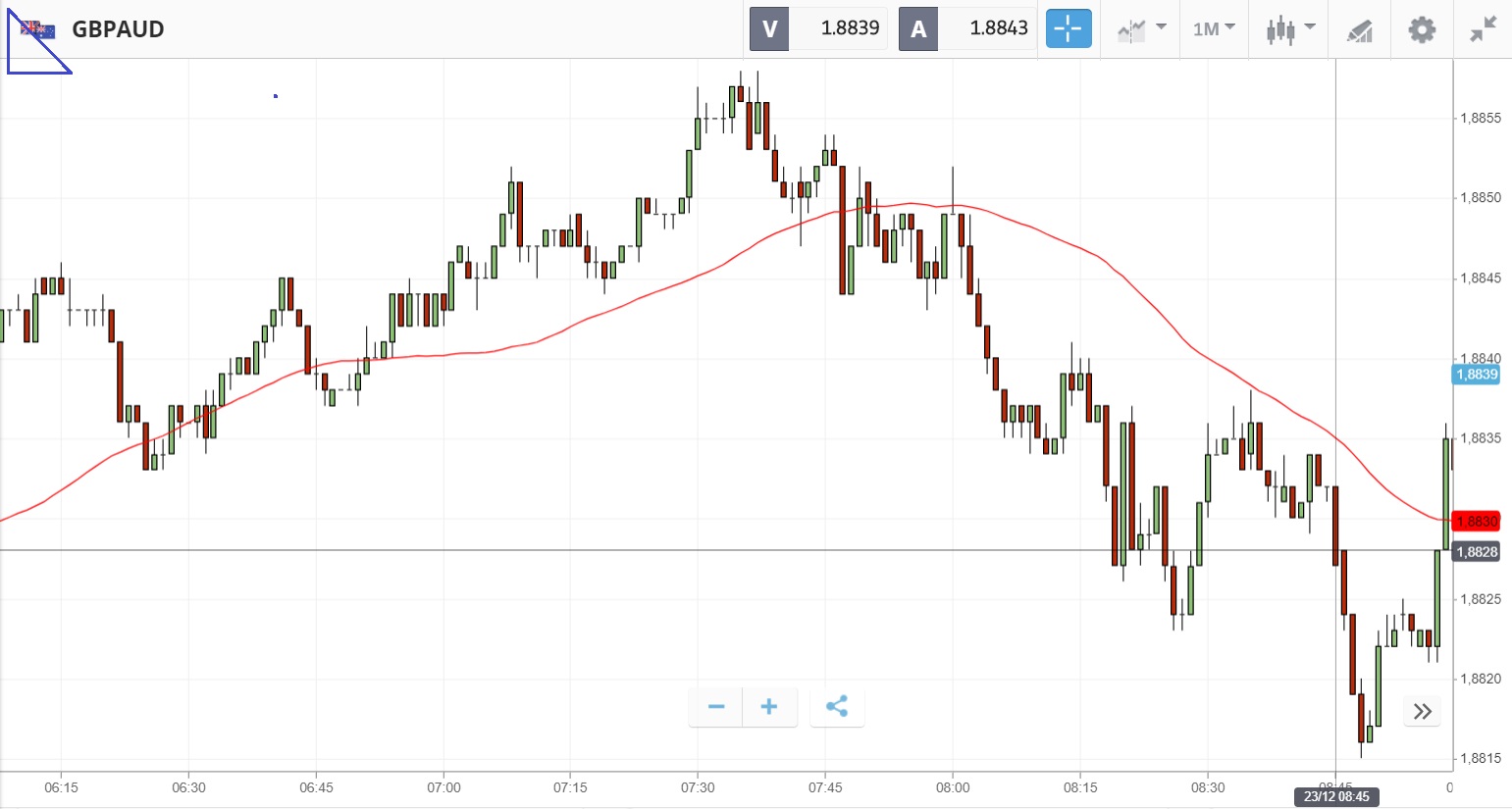Screen dimensions: 1512x809
Task: Click the 07:30 time axis label
Action: (698, 787)
